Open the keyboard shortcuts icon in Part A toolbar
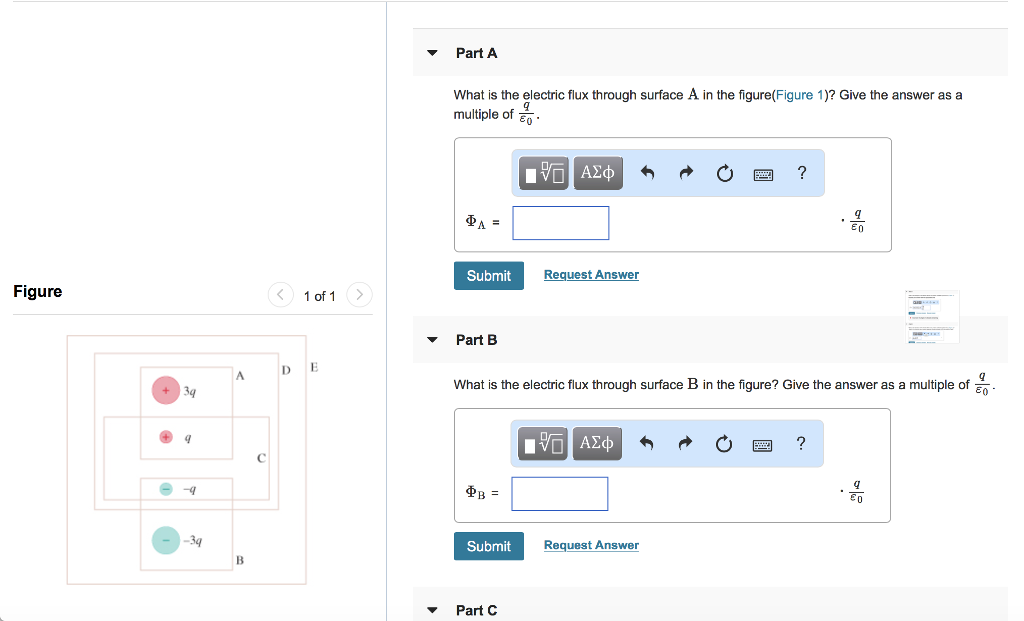 coord(762,172)
